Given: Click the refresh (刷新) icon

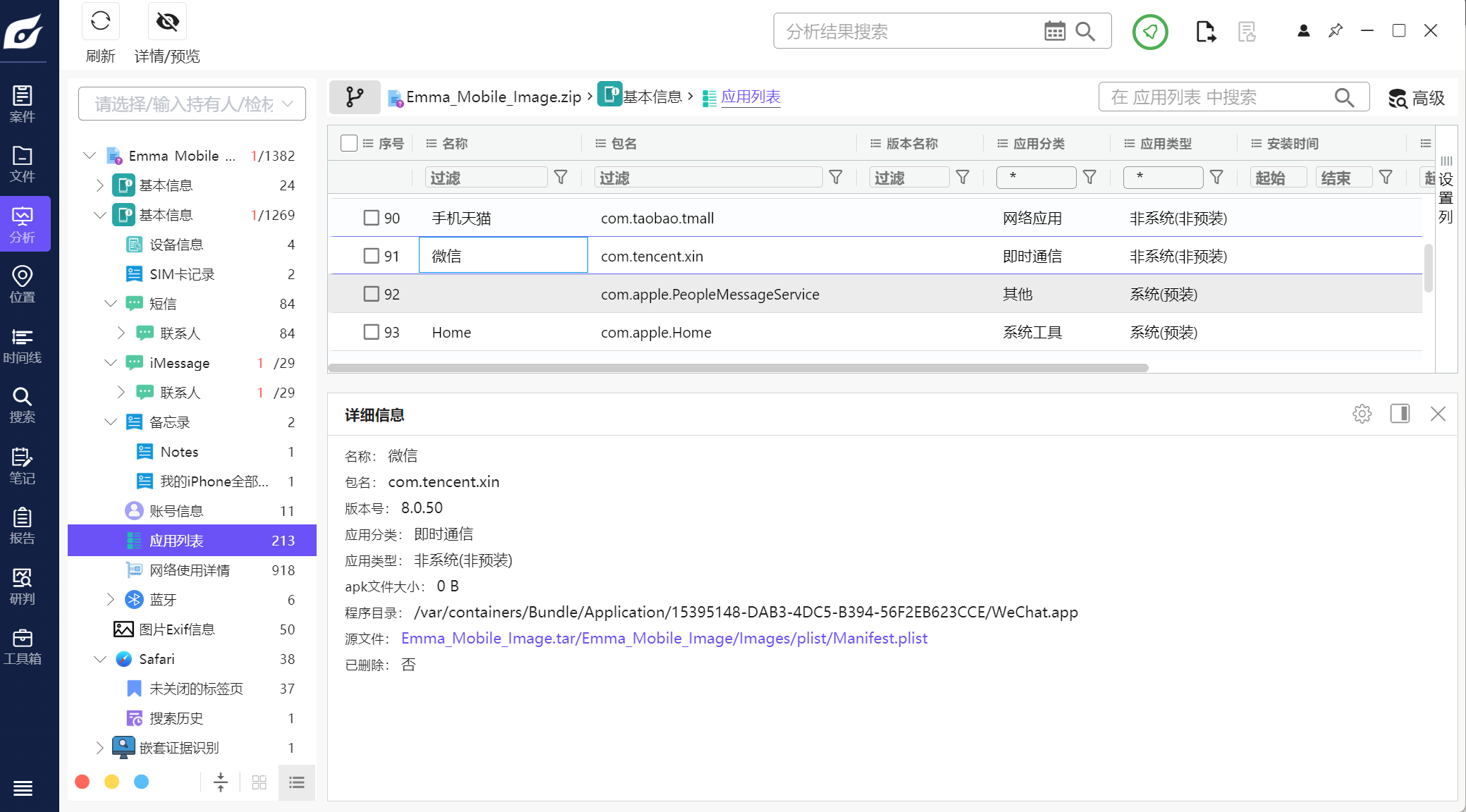Looking at the screenshot, I should pyautogui.click(x=100, y=22).
